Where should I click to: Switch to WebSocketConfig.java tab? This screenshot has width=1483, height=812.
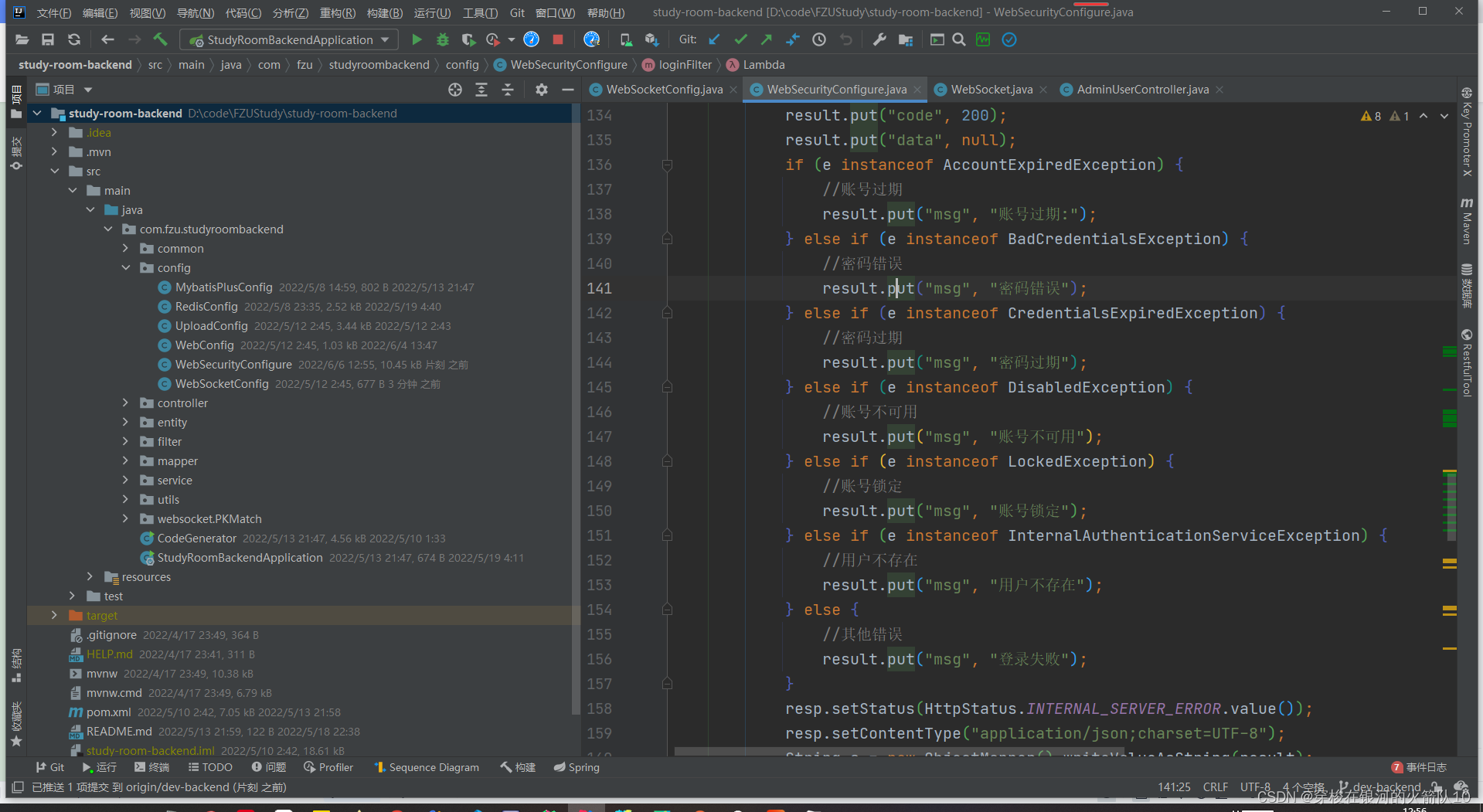pyautogui.click(x=664, y=90)
